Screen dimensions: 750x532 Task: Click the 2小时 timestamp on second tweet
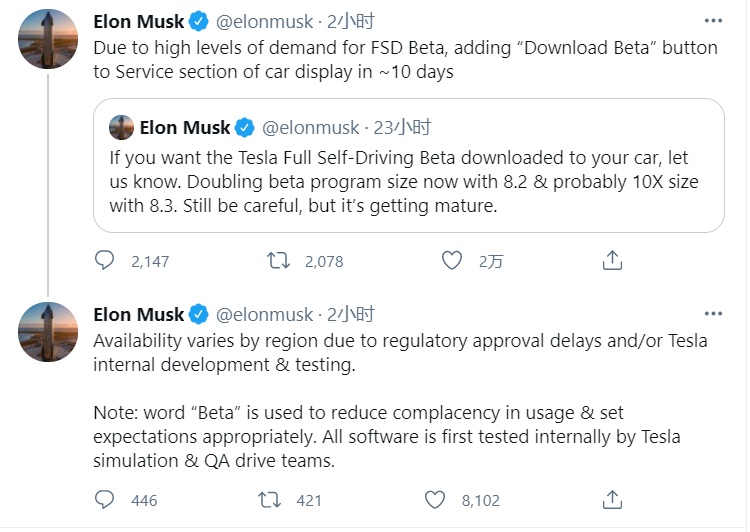(x=350, y=314)
